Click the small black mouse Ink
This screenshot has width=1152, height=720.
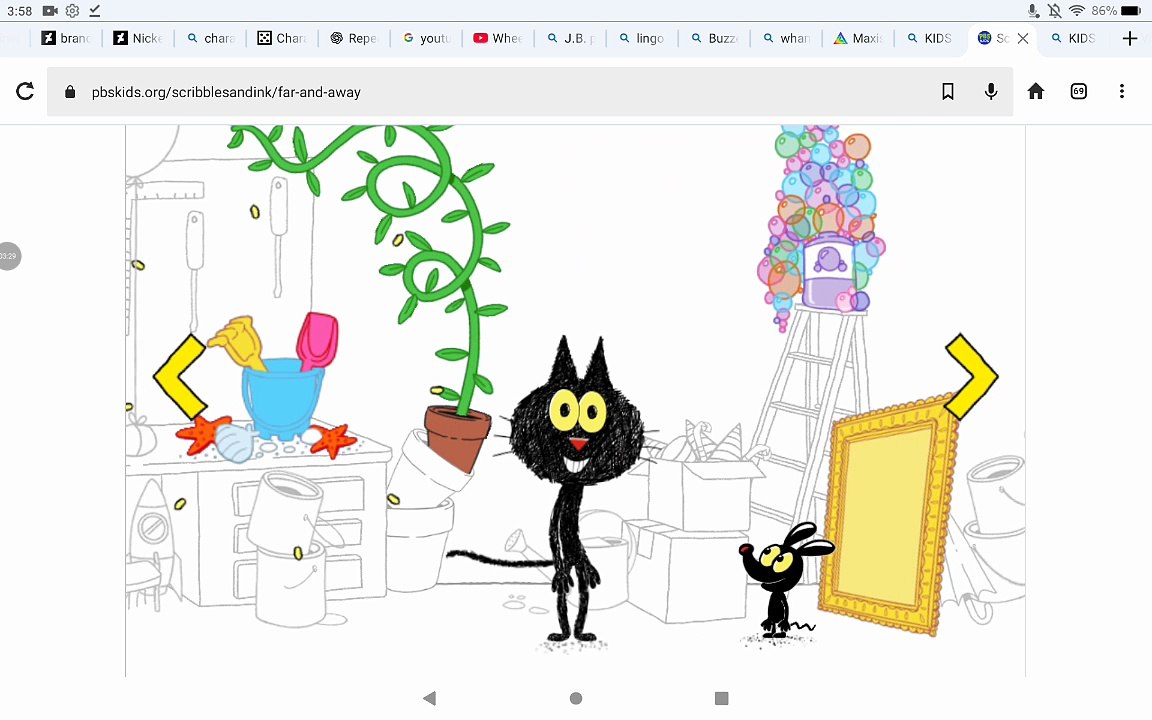click(780, 582)
